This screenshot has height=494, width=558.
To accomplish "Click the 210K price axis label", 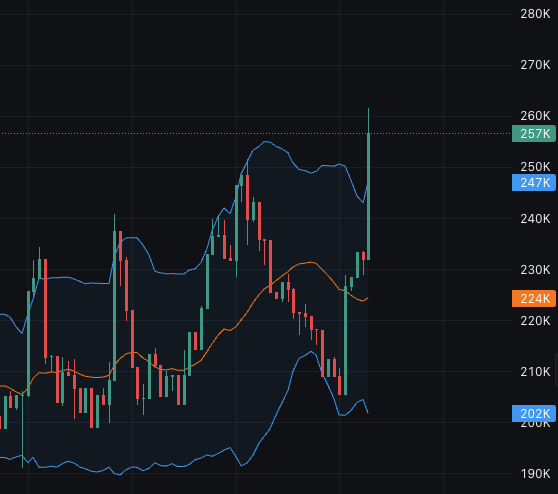I will point(535,372).
